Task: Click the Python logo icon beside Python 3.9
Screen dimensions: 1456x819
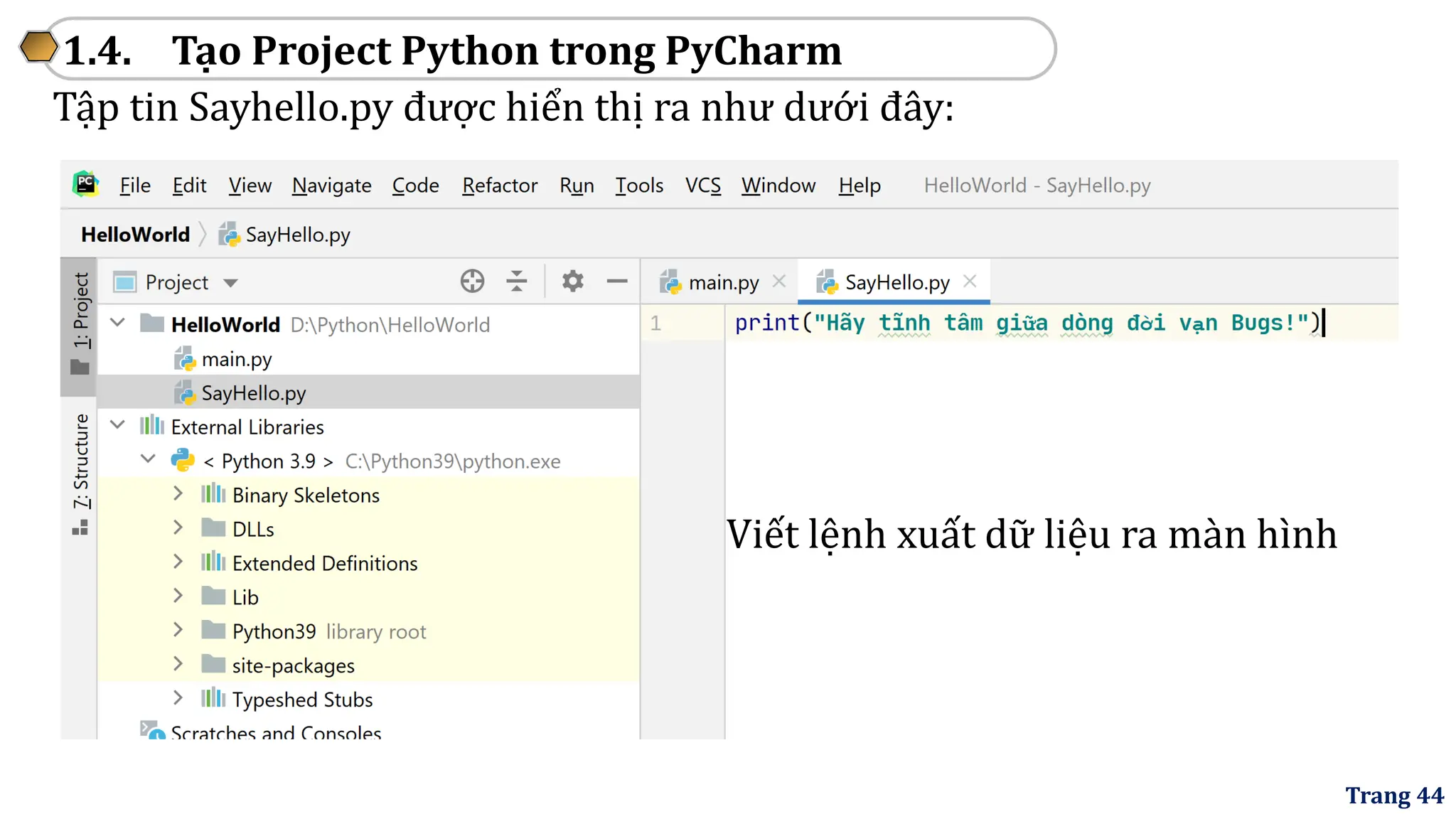Action: 183,459
